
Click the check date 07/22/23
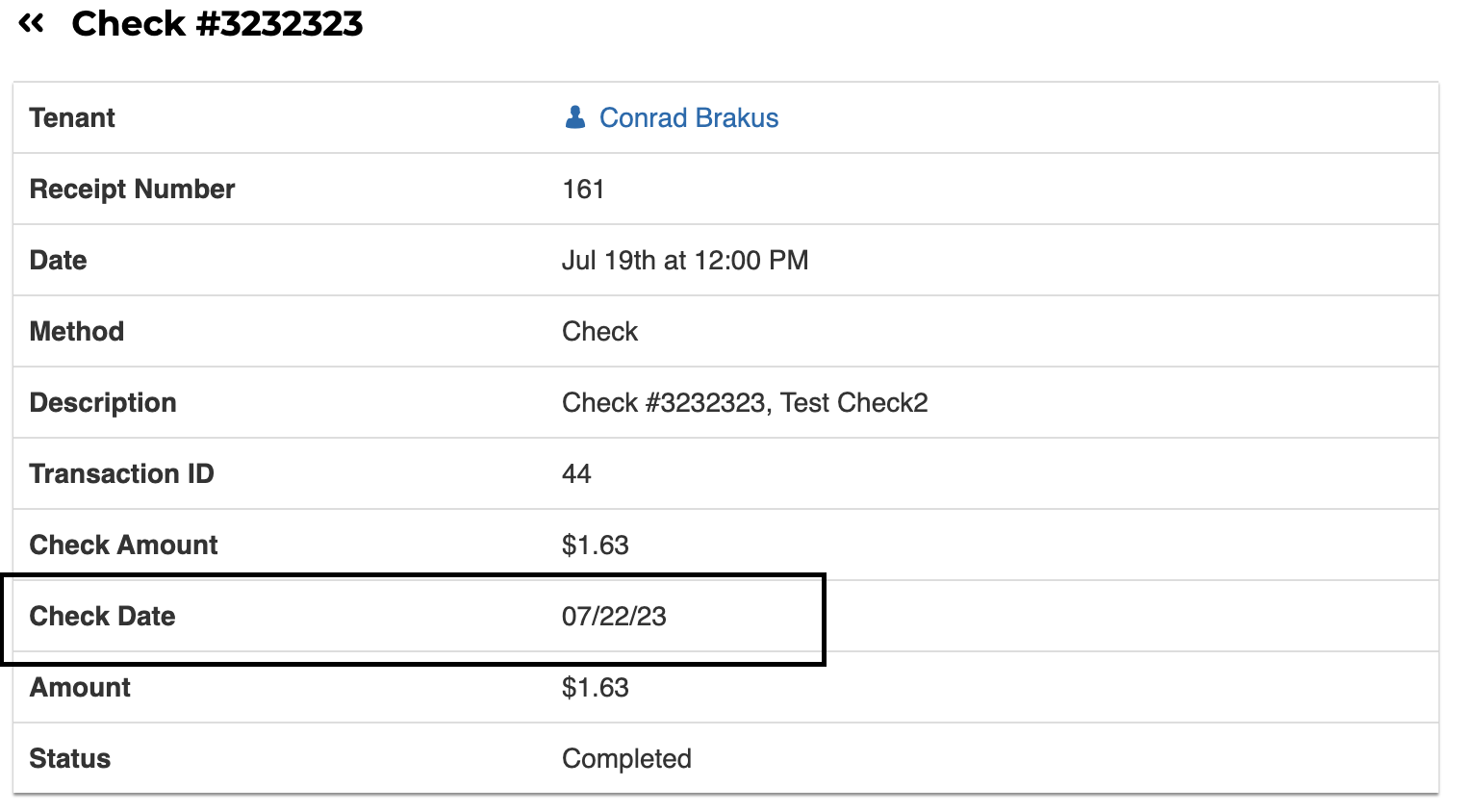(x=614, y=616)
